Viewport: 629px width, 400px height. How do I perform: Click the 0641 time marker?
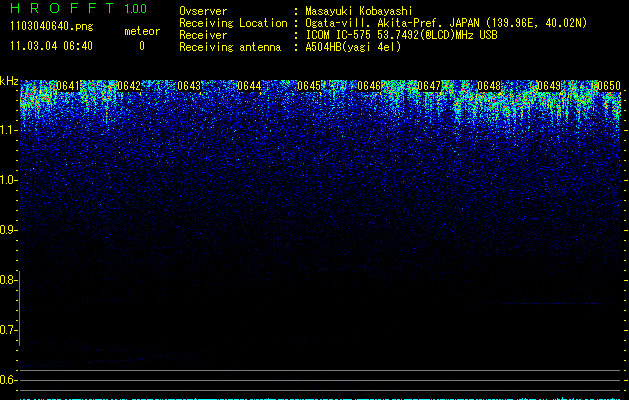pos(68,86)
